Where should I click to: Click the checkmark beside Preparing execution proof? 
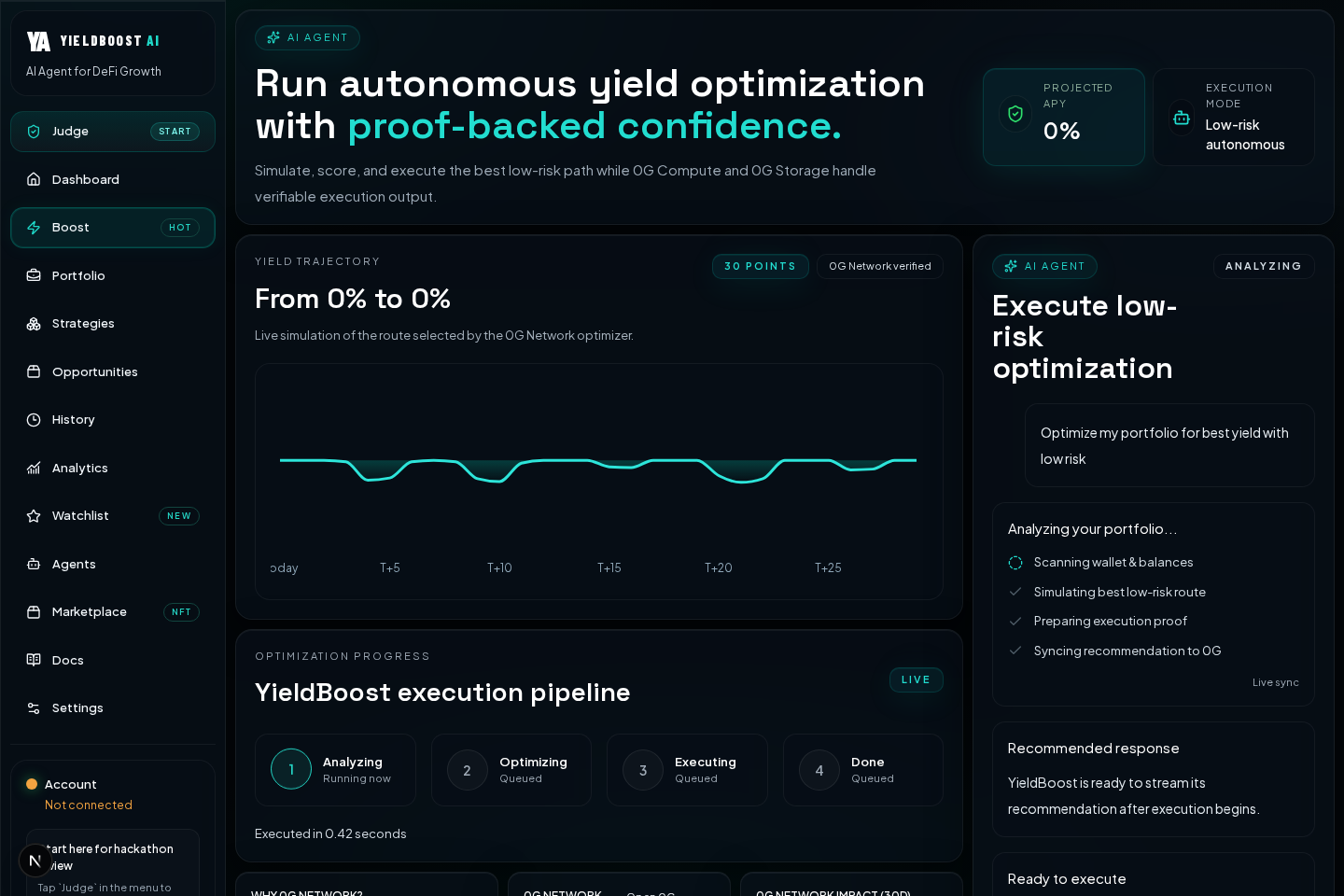[x=1015, y=621]
